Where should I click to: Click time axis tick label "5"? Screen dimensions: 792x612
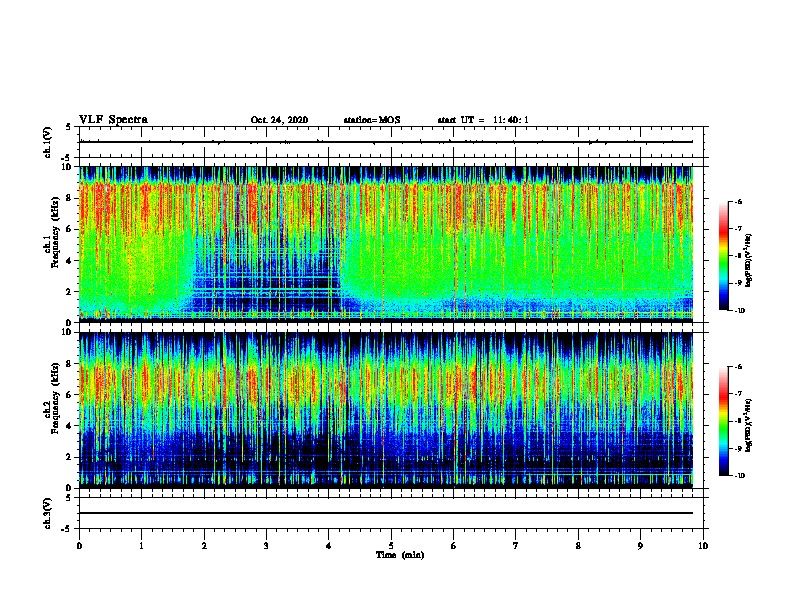(x=391, y=546)
